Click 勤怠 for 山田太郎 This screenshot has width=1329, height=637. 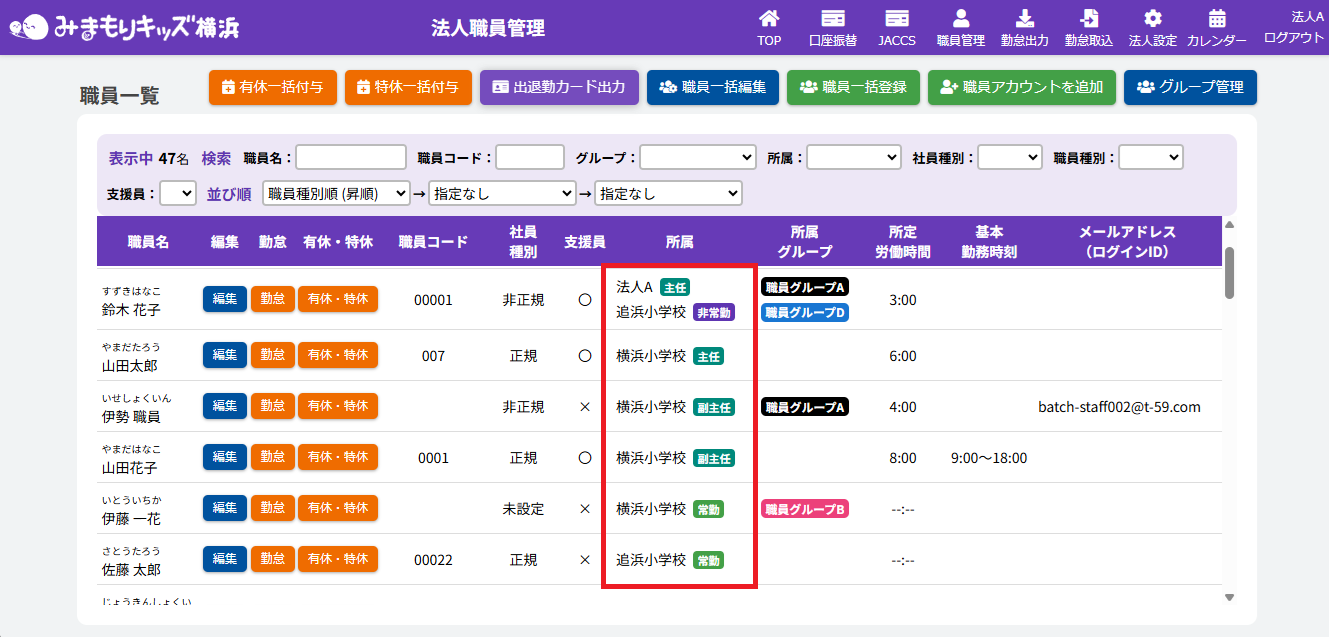coord(272,355)
